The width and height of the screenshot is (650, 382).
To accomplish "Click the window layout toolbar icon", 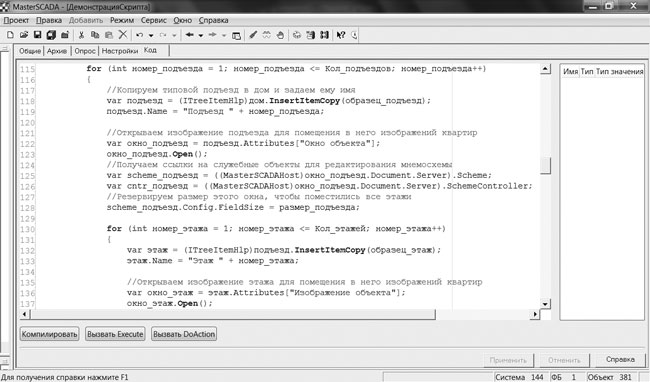I will coord(236,36).
